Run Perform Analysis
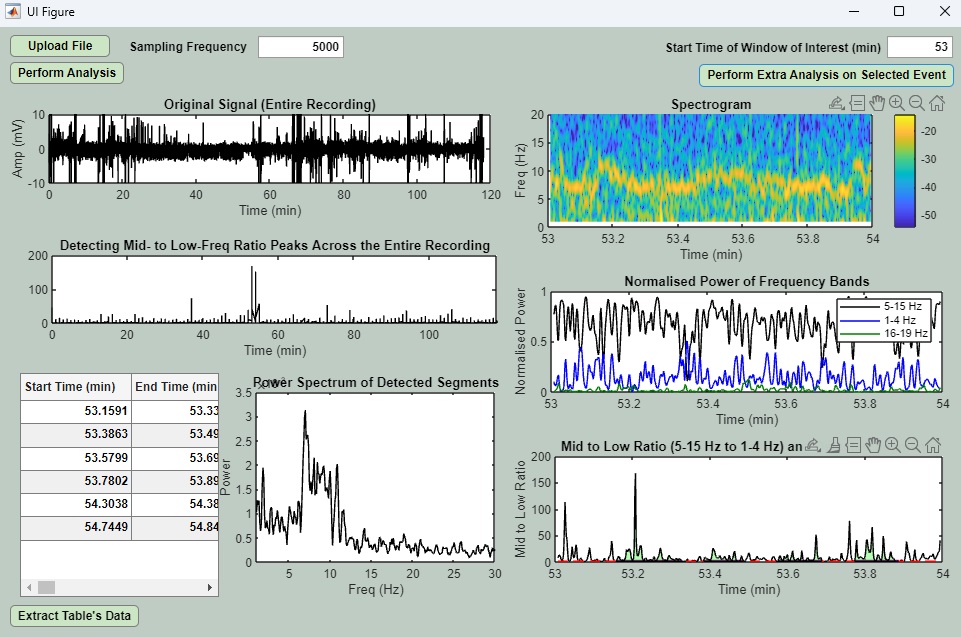The image size is (961, 637). [67, 73]
